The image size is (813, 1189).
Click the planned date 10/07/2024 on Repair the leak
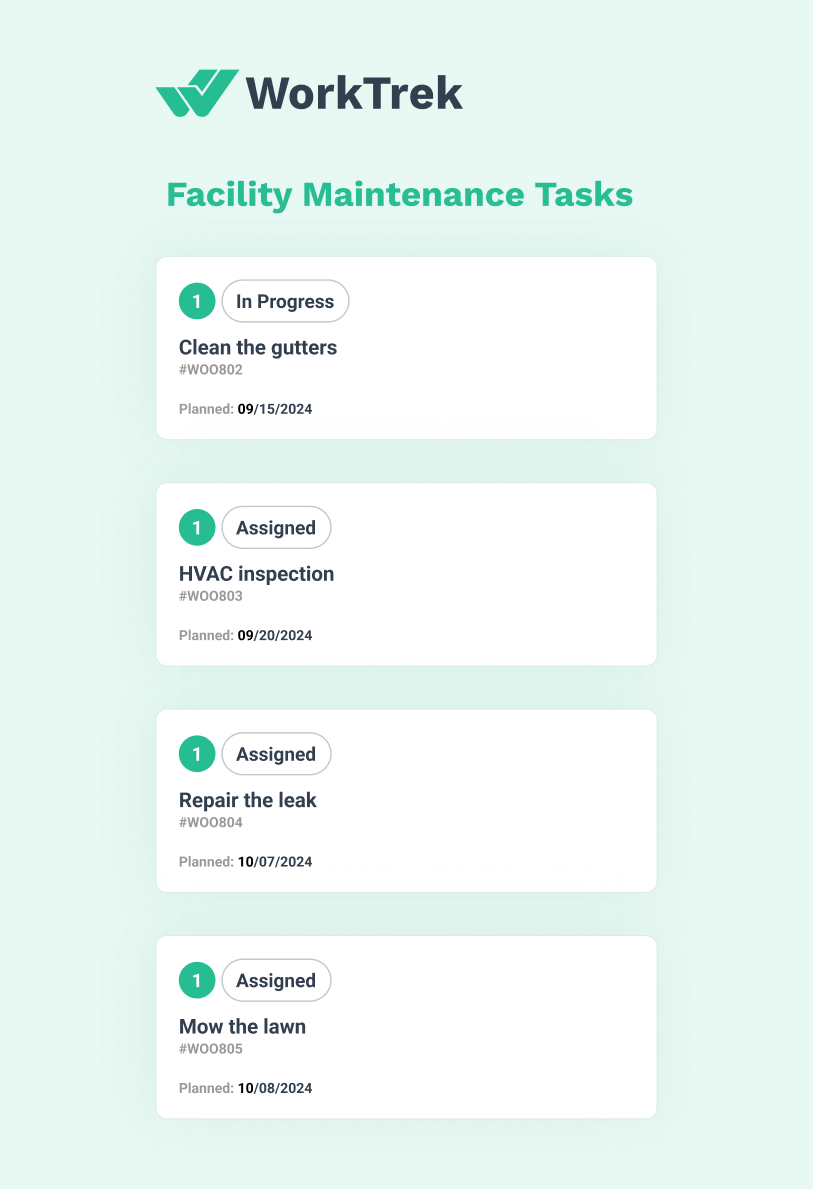tap(274, 861)
